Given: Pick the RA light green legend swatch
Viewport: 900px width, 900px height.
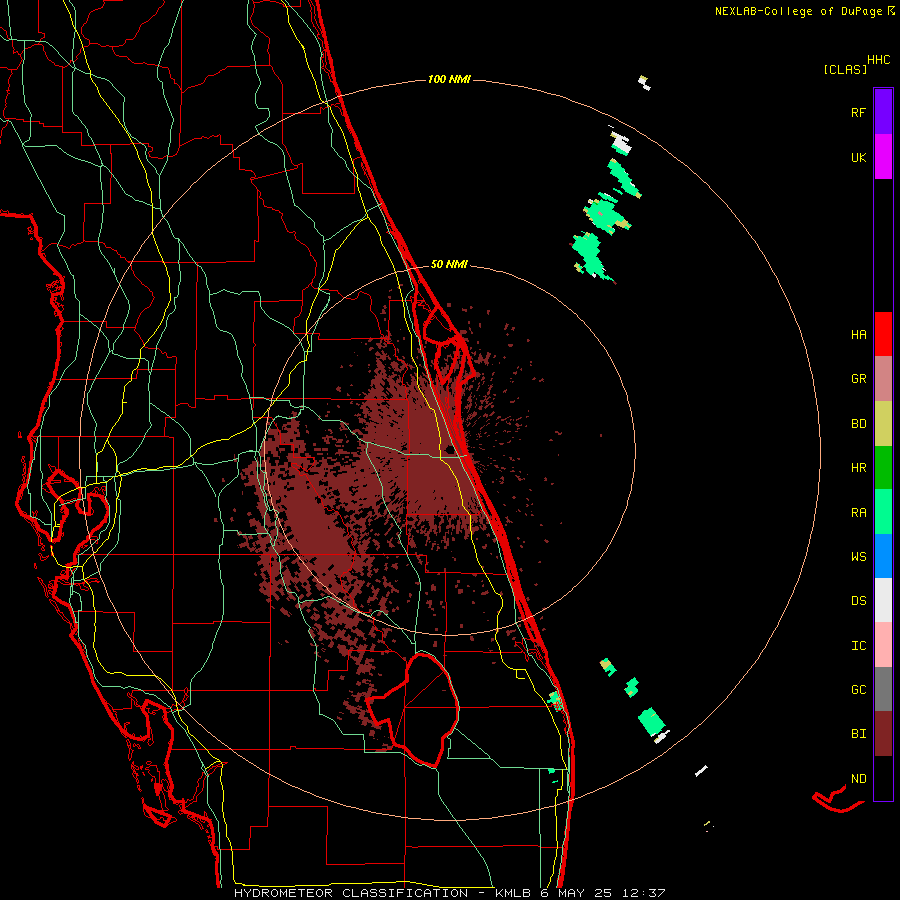Looking at the screenshot, I should click(x=883, y=512).
